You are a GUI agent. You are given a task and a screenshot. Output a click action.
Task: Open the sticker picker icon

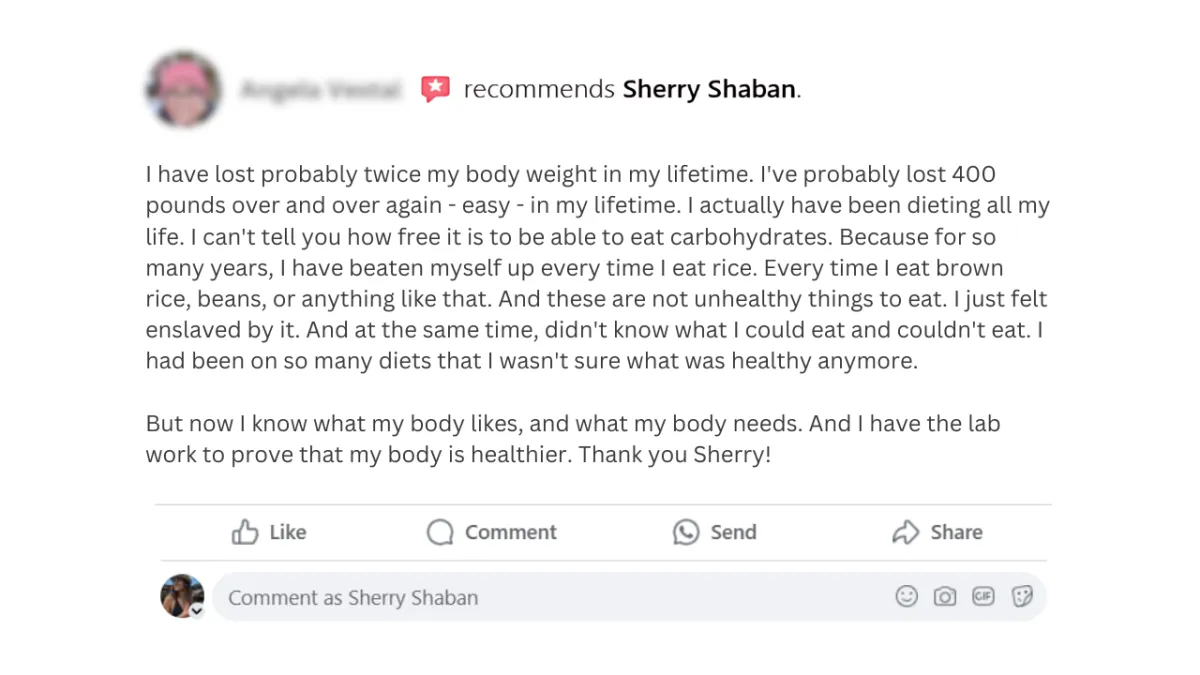pyautogui.click(x=1022, y=597)
